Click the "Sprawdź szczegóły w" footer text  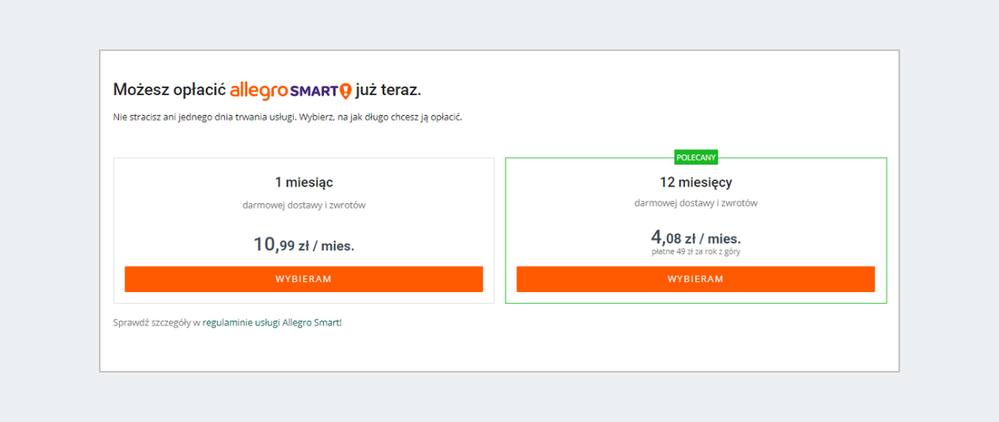click(x=157, y=323)
